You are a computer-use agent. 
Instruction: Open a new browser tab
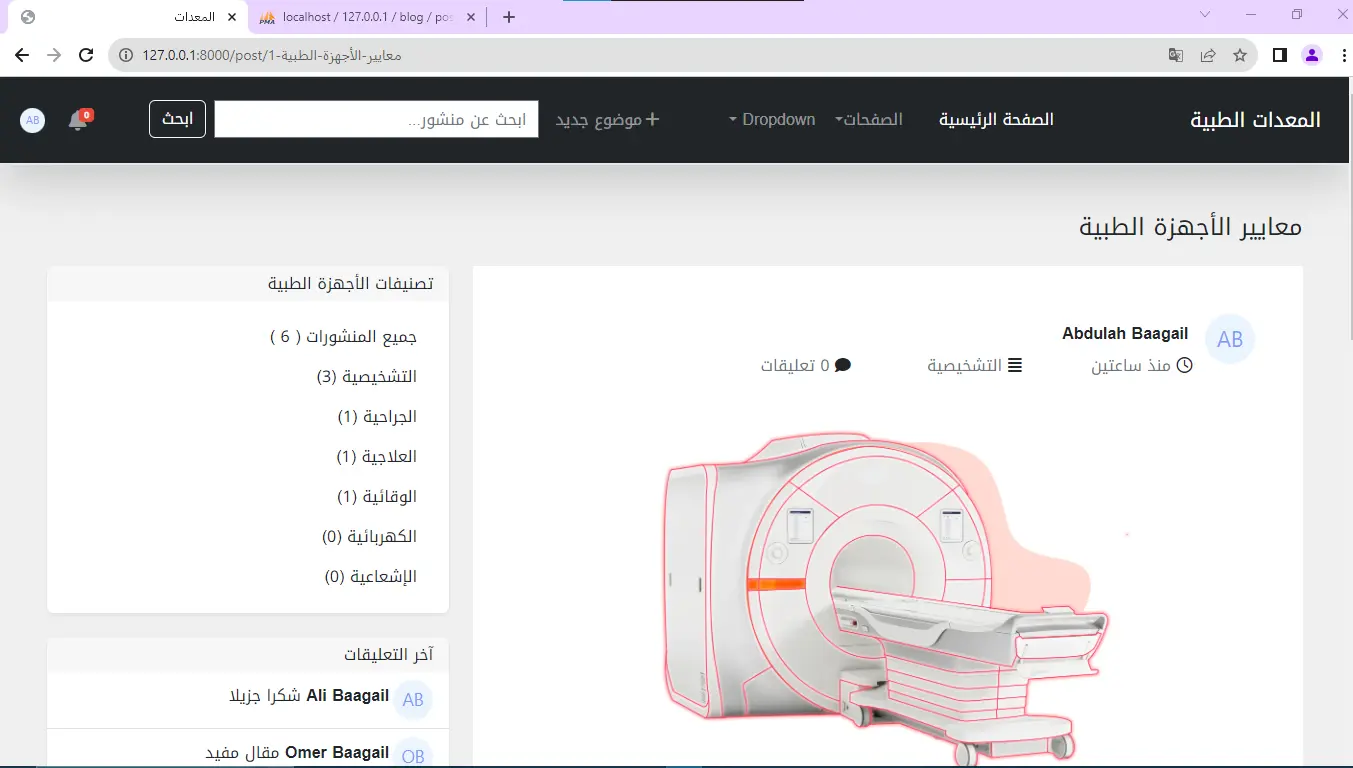509,17
